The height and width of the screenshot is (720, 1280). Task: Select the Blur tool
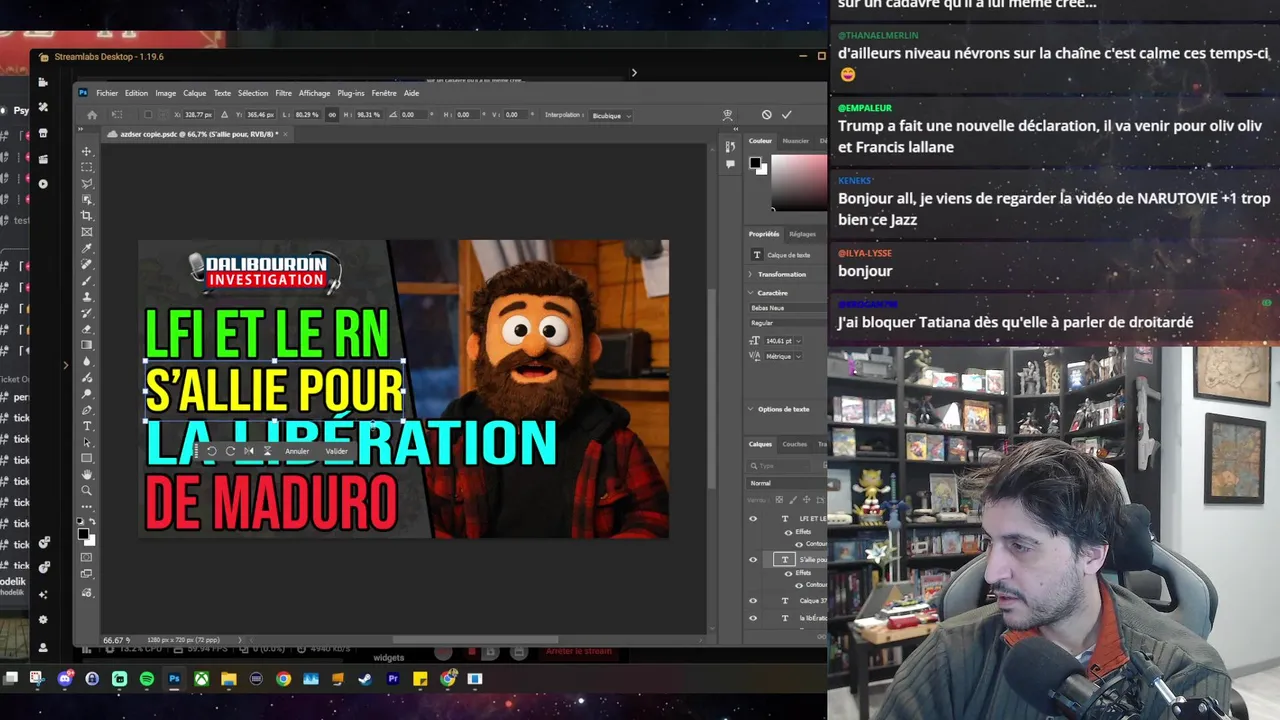(x=87, y=361)
